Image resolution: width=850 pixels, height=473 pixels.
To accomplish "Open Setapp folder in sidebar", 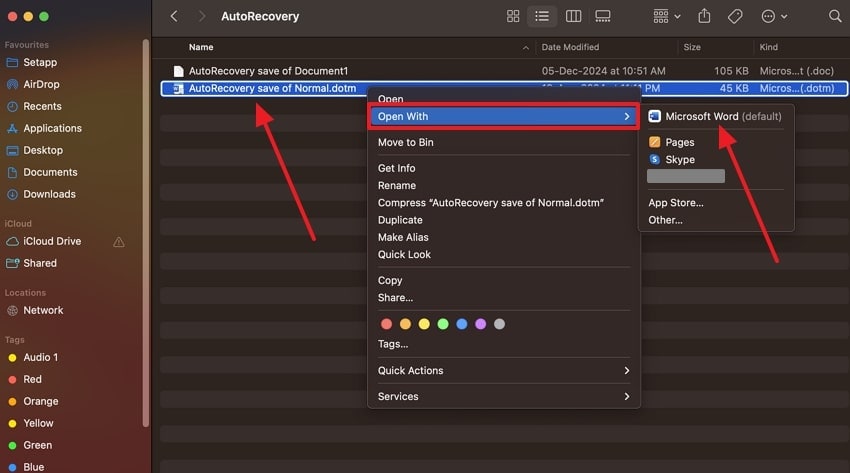I will (x=39, y=62).
